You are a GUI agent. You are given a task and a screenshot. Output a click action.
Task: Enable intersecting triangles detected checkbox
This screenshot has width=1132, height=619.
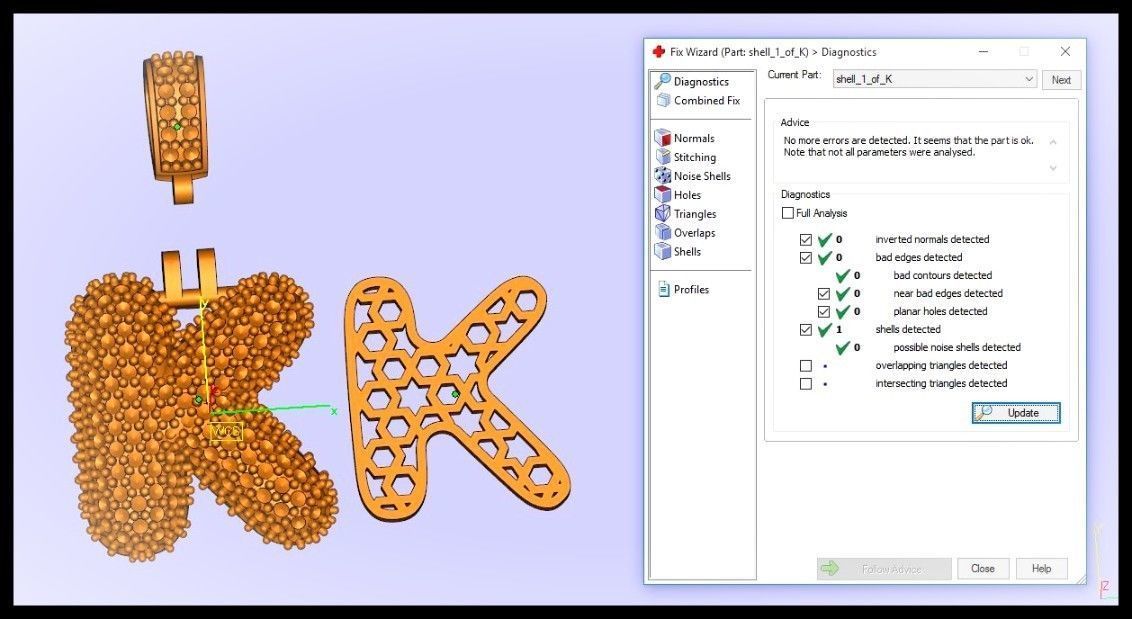click(x=806, y=384)
